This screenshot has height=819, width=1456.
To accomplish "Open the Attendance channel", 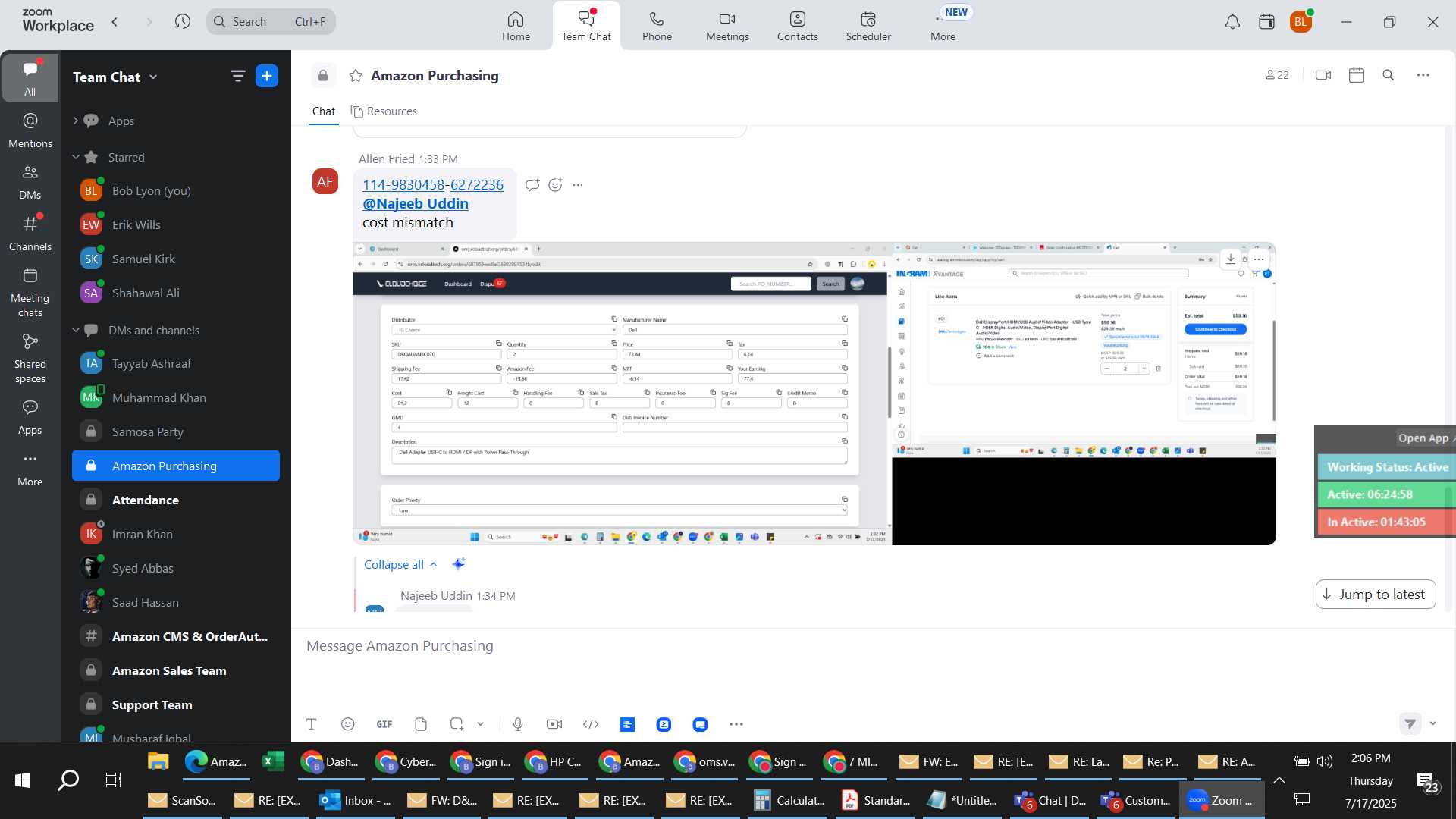I will pos(176,500).
